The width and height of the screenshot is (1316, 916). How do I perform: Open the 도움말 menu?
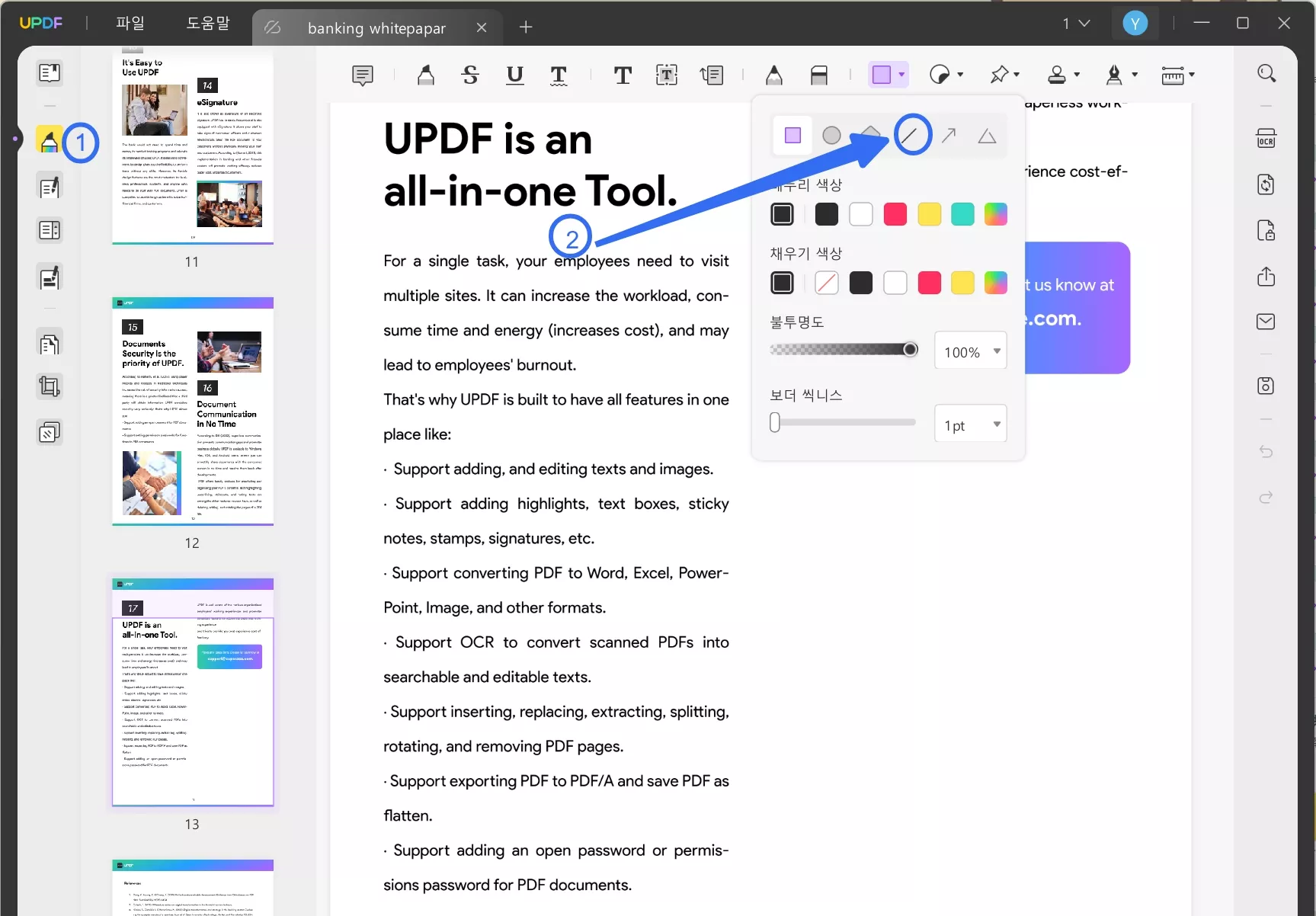pyautogui.click(x=208, y=24)
